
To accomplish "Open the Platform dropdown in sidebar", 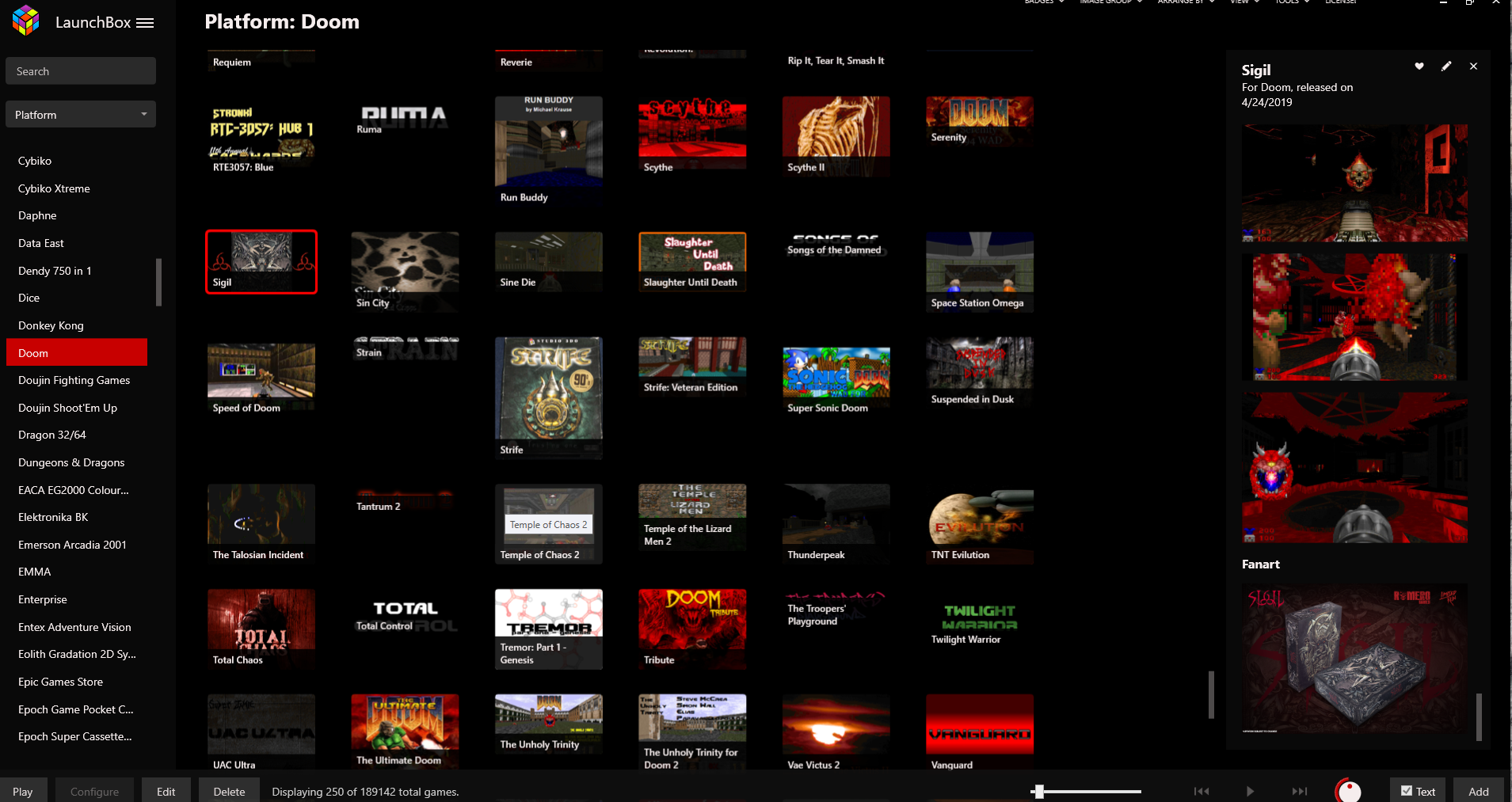I will click(81, 114).
